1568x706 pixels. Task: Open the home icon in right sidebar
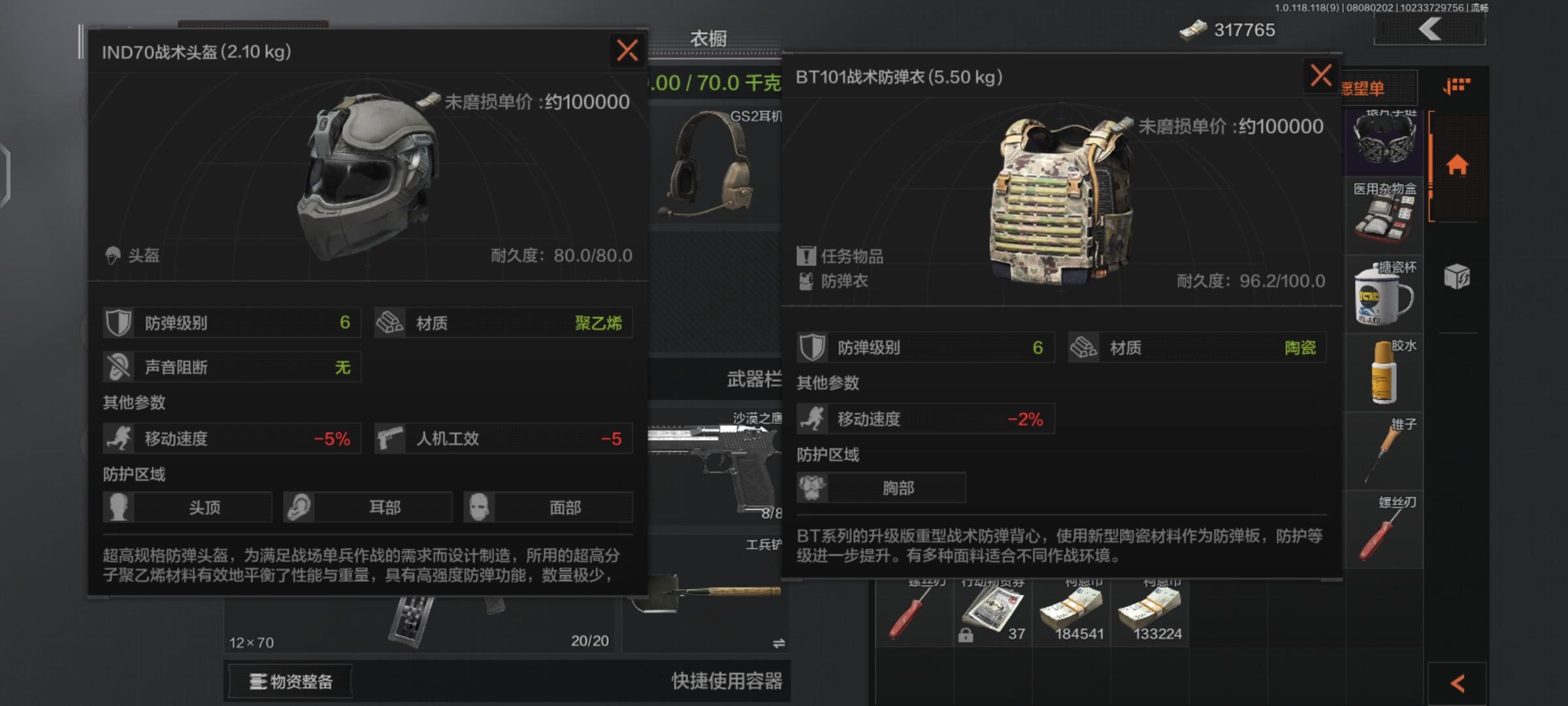(x=1457, y=165)
